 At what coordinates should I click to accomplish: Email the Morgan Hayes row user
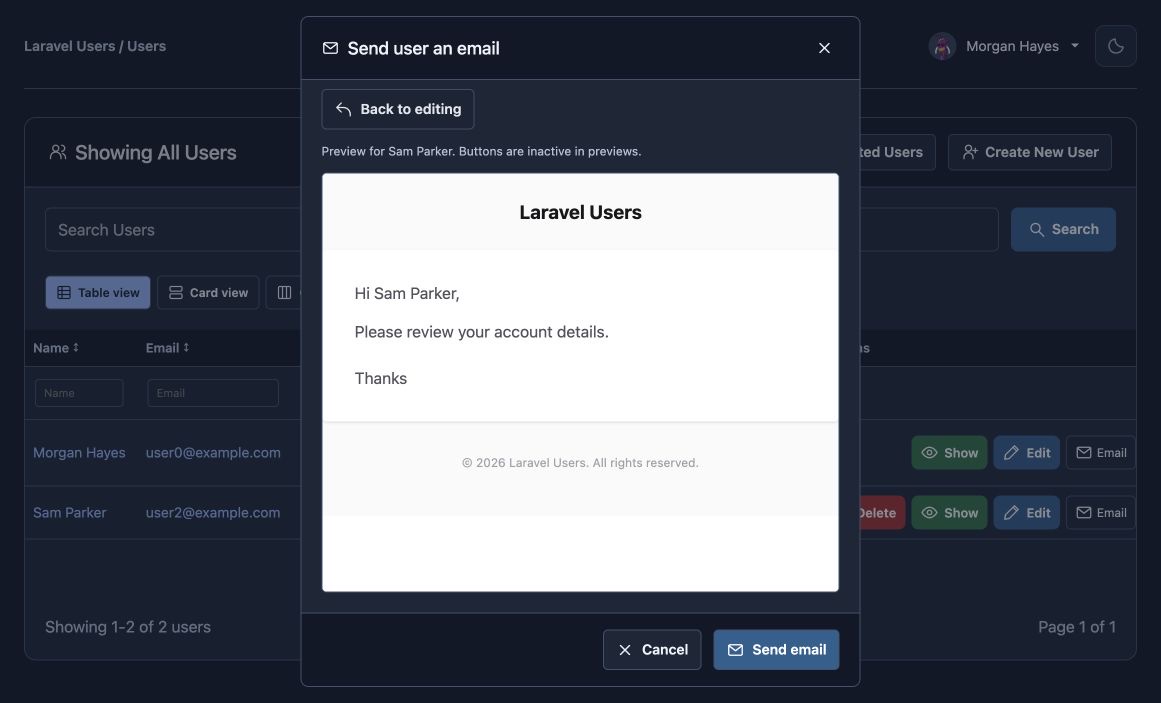pos(1101,453)
